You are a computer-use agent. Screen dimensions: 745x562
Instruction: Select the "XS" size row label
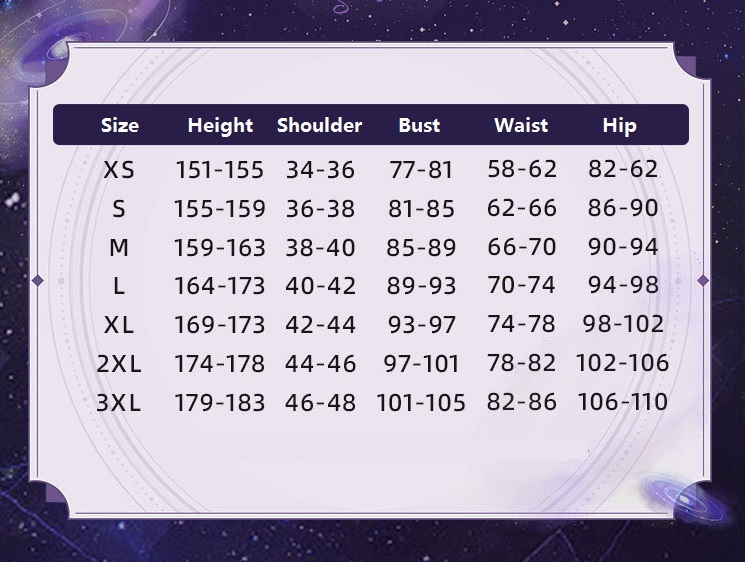pyautogui.click(x=119, y=170)
